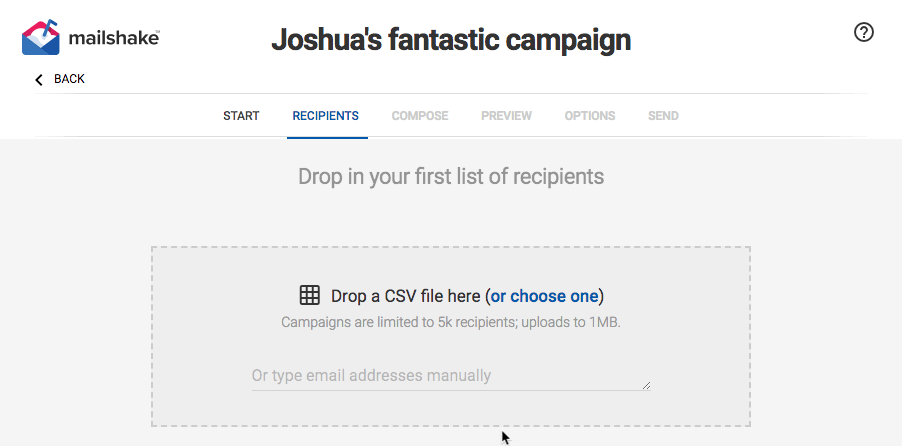Go to the START tab

[241, 116]
